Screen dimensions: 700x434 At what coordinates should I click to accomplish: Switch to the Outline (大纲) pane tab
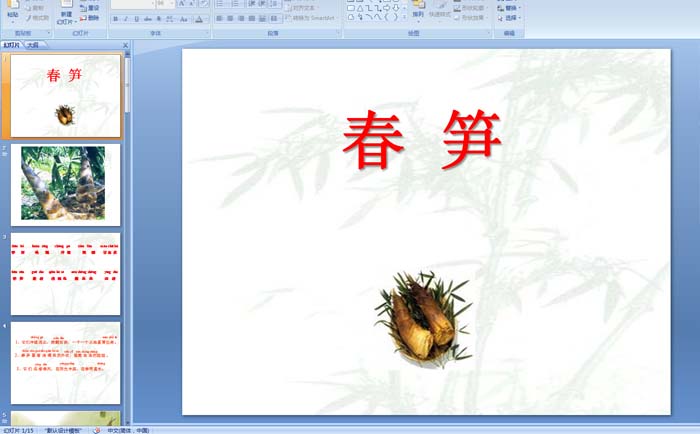point(33,45)
